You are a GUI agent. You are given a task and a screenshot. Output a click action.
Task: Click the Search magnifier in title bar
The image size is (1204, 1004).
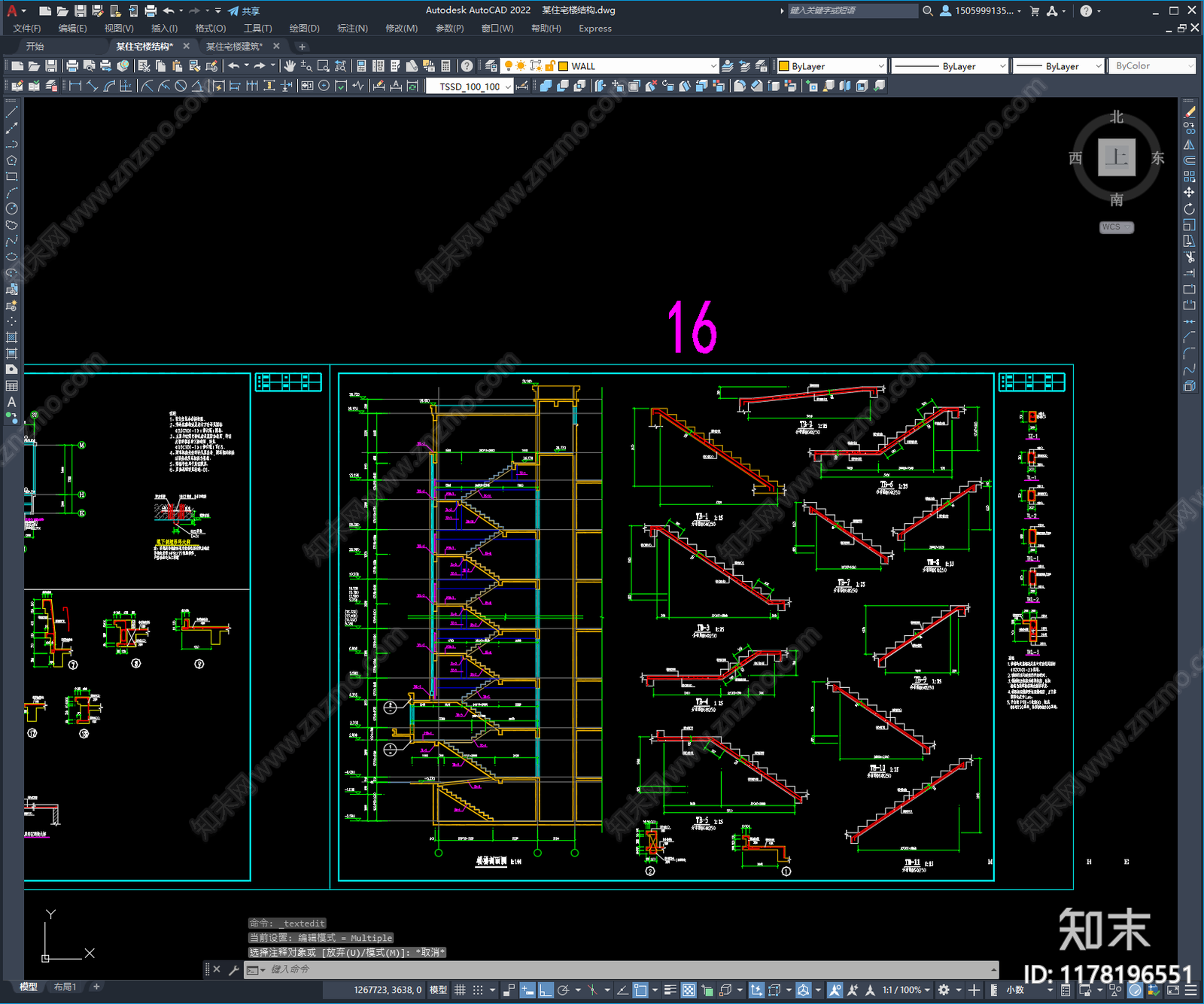928,11
